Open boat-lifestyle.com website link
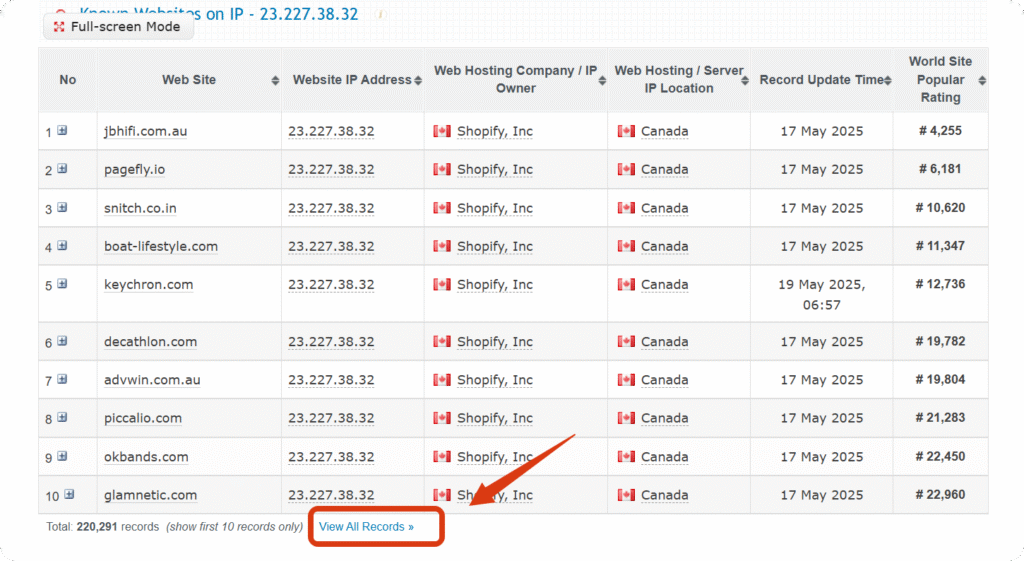The image size is (1024, 561). (x=161, y=246)
